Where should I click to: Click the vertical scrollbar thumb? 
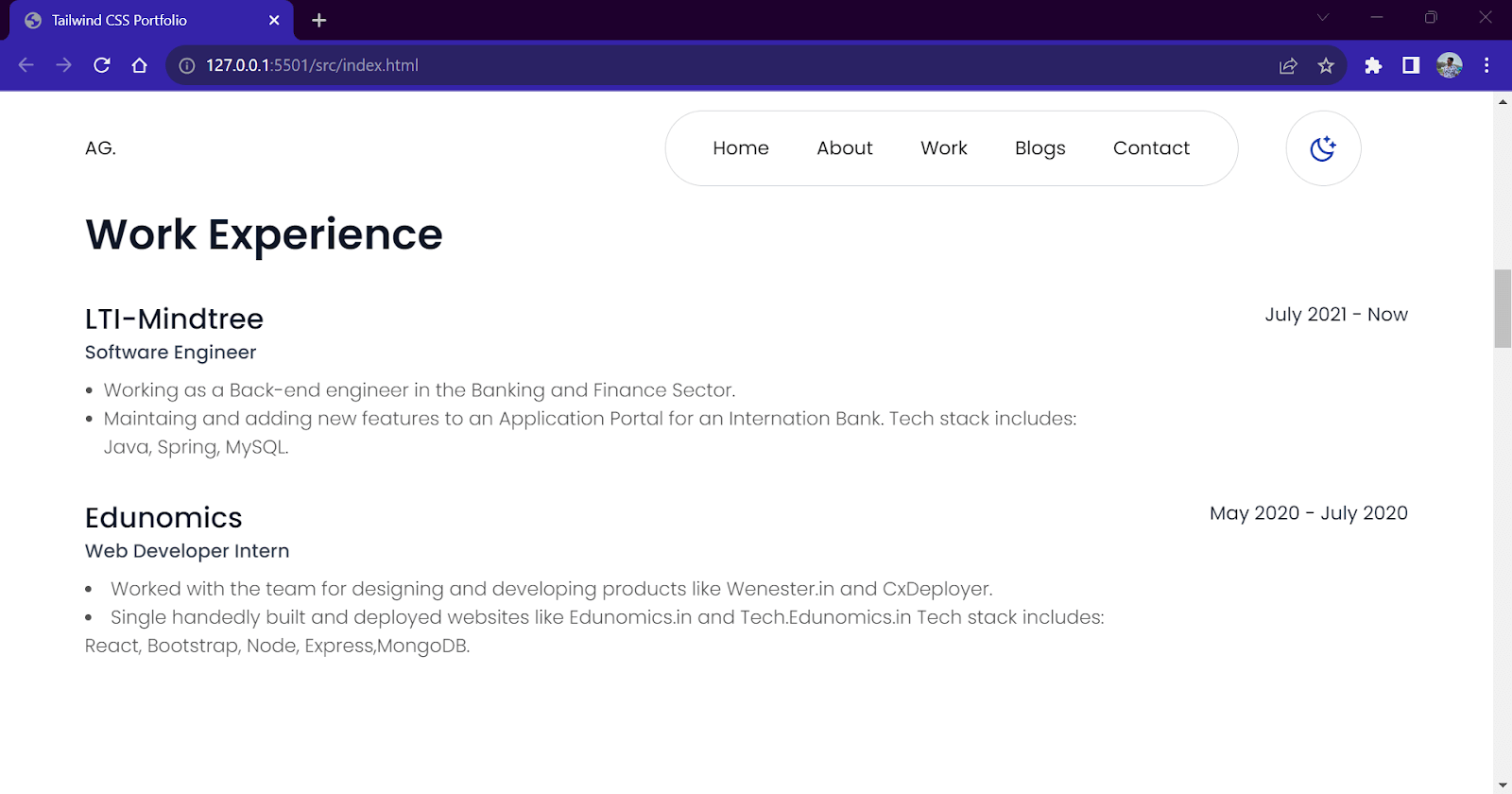click(x=1503, y=308)
